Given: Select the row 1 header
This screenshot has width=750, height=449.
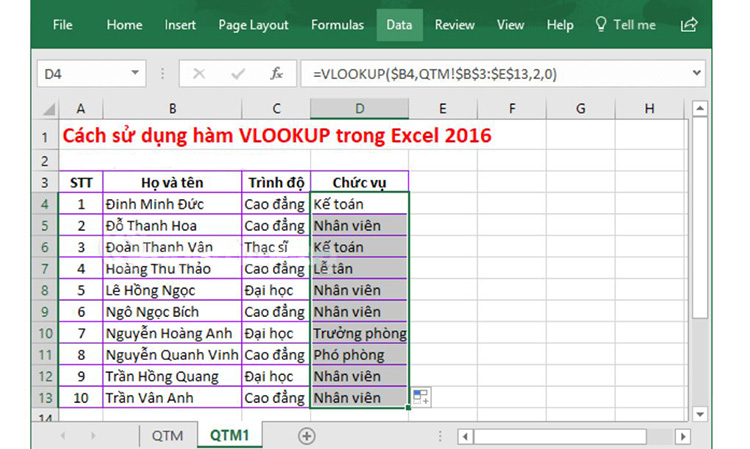Looking at the screenshot, I should click(x=45, y=137).
